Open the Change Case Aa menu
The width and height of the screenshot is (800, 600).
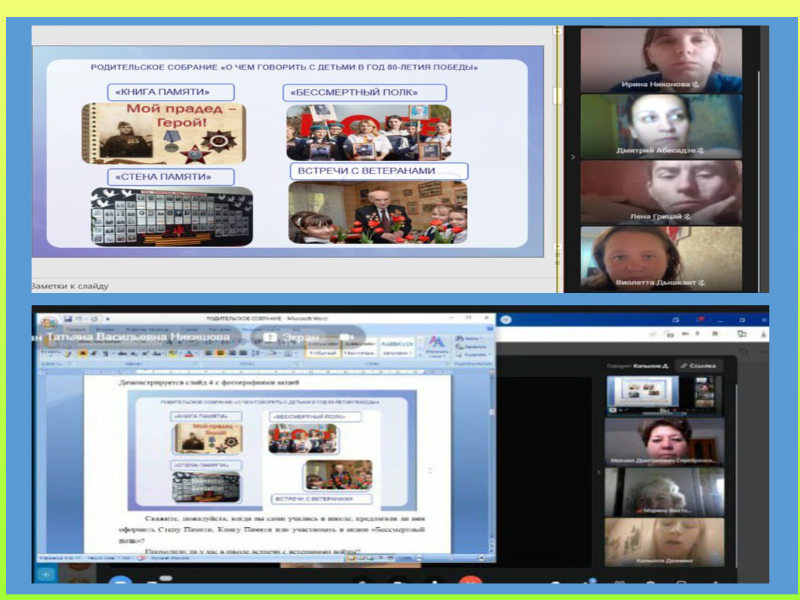(158, 353)
